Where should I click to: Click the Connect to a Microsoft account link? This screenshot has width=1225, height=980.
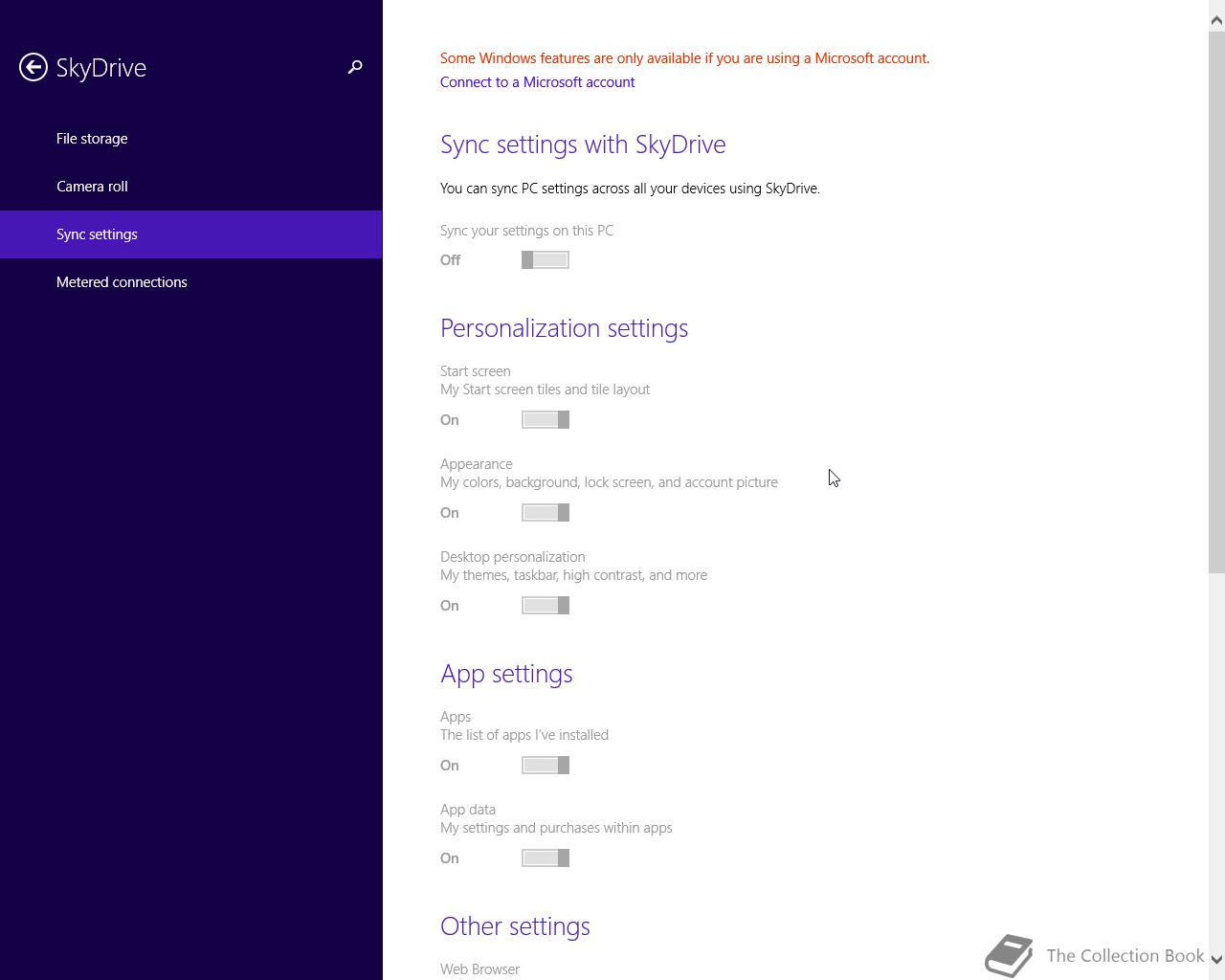(x=537, y=82)
